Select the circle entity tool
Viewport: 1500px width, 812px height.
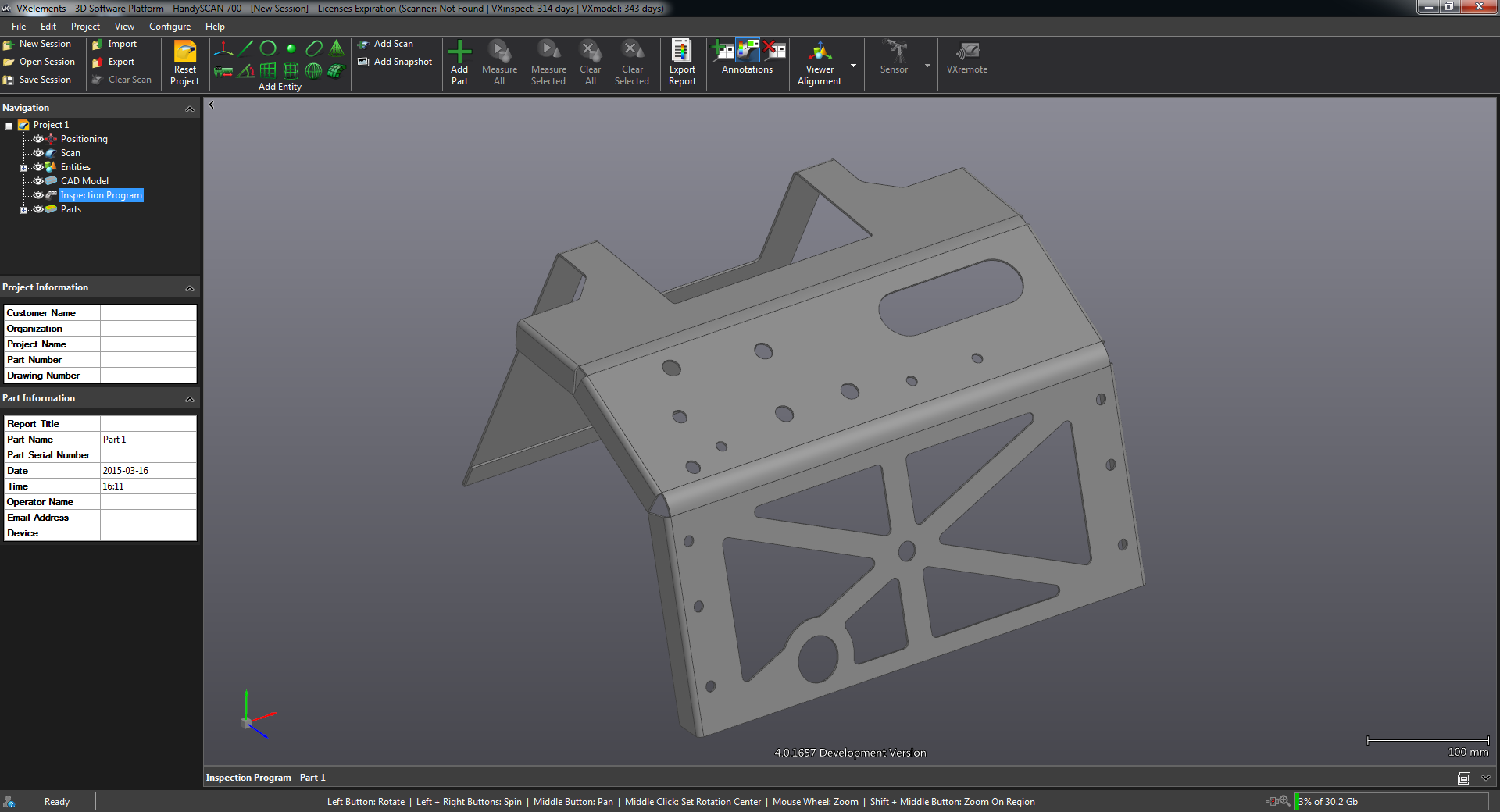coord(268,48)
